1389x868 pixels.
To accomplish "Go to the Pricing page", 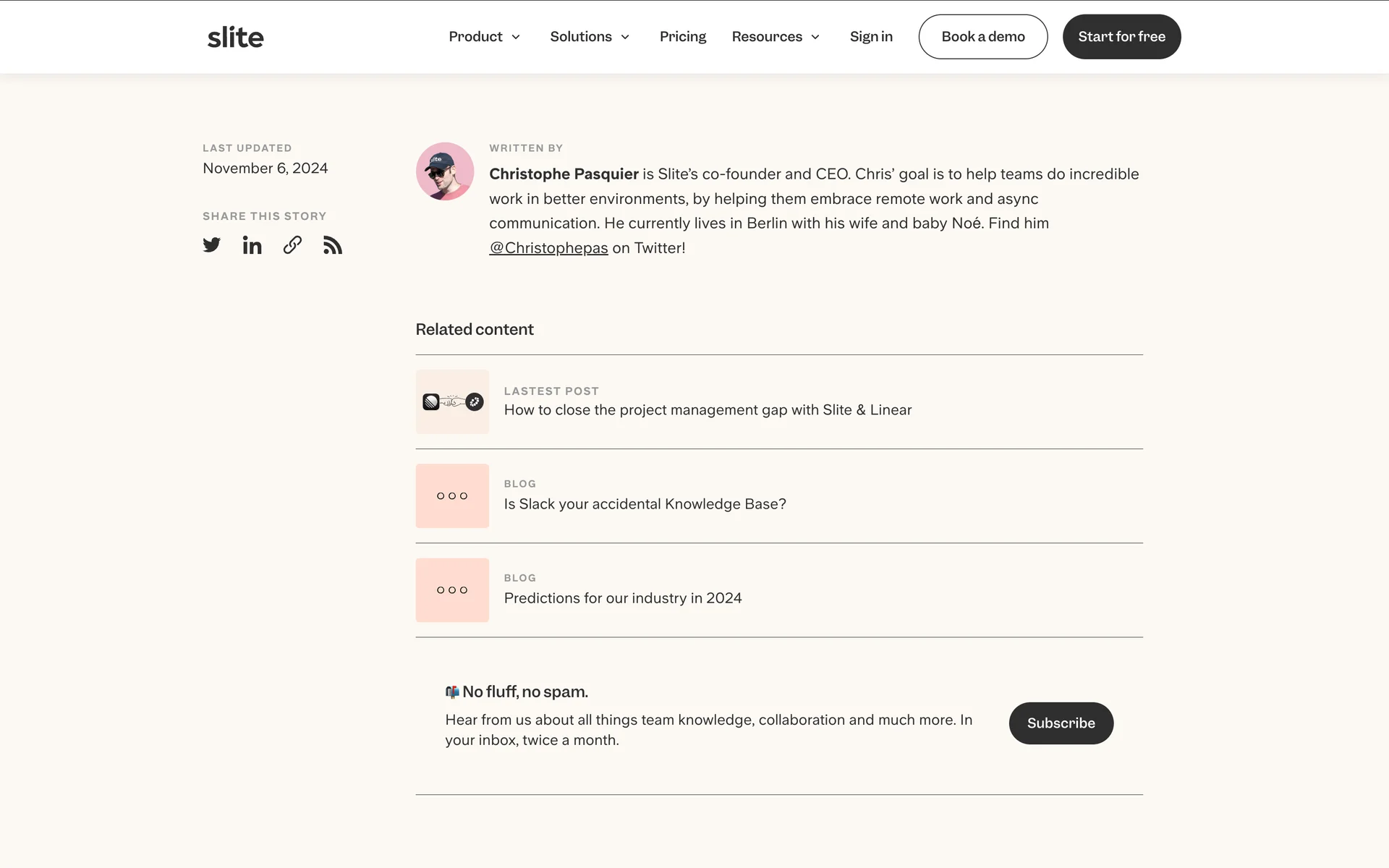I will [682, 37].
